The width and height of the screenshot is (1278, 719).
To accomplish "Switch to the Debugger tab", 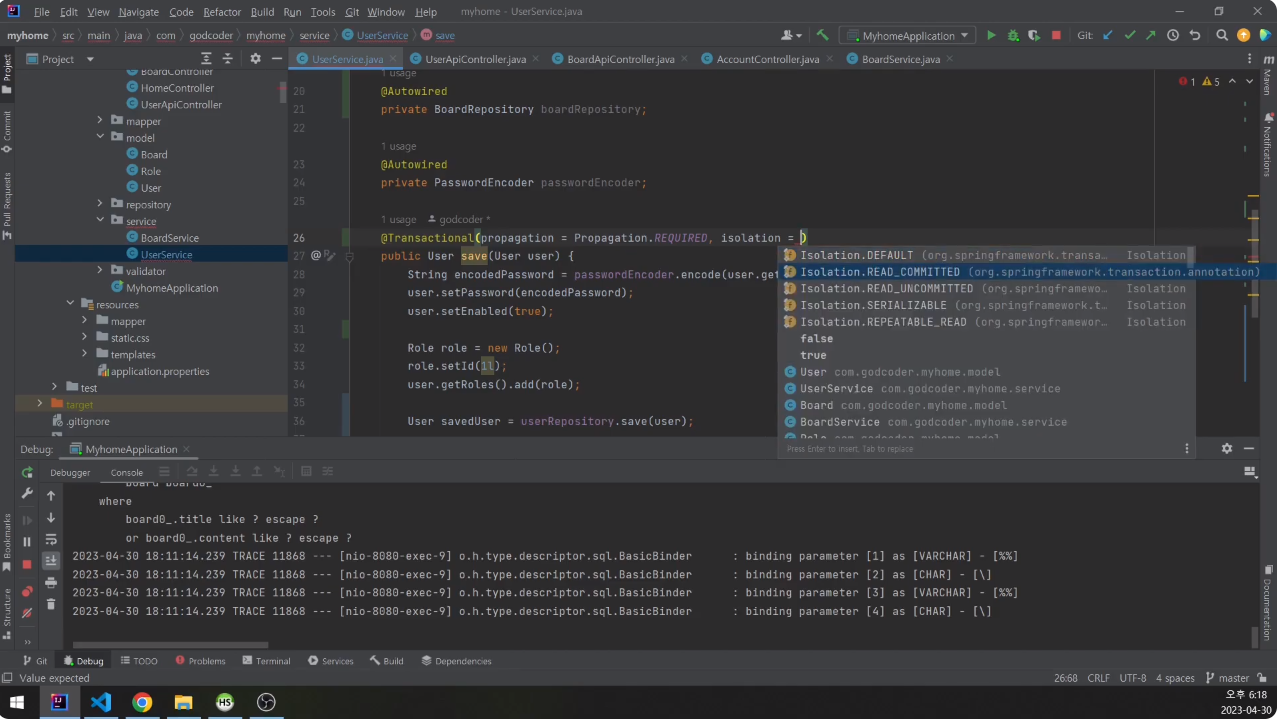I will click(x=70, y=472).
